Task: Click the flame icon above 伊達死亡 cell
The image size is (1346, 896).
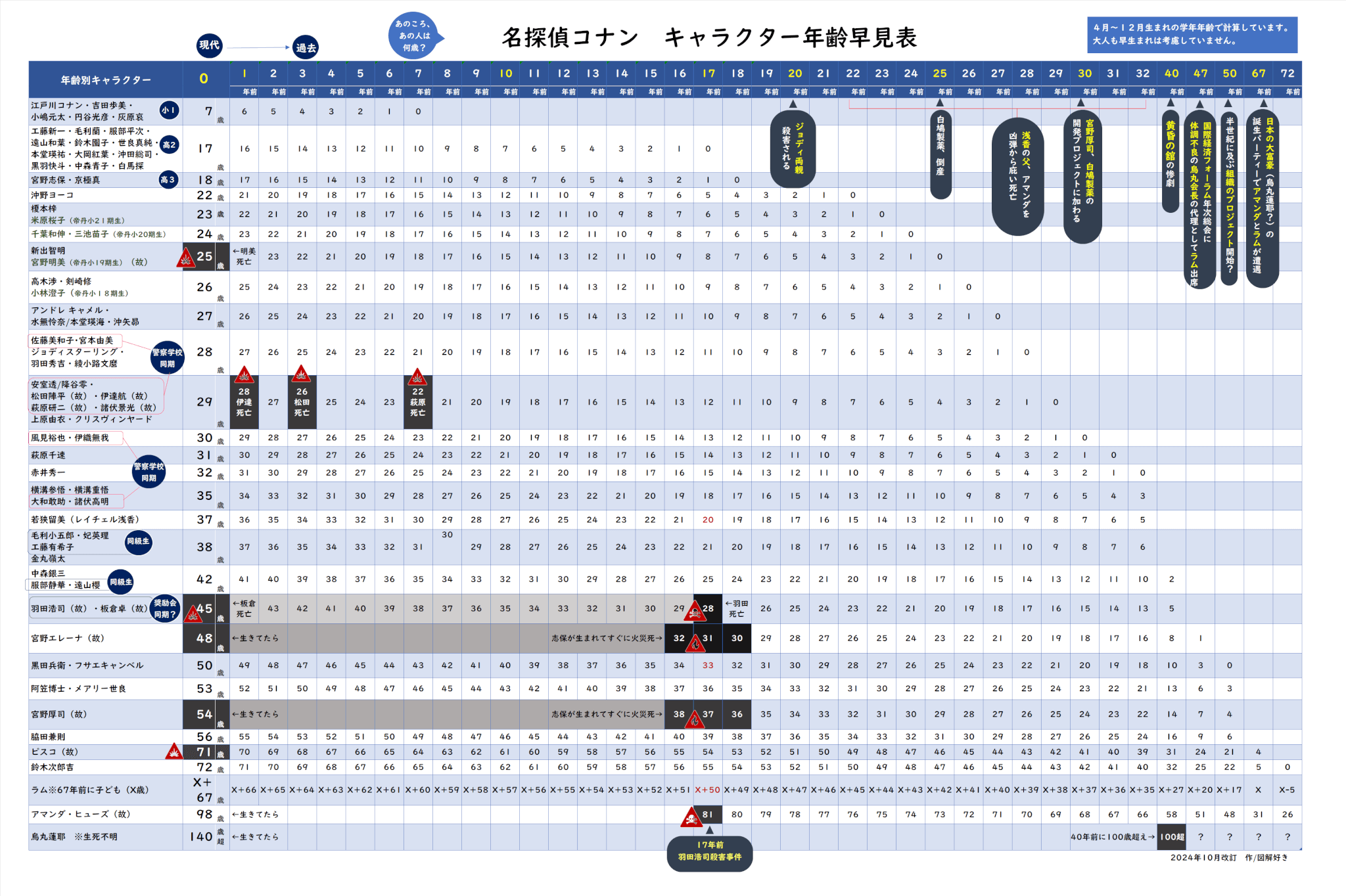Action: tap(244, 374)
